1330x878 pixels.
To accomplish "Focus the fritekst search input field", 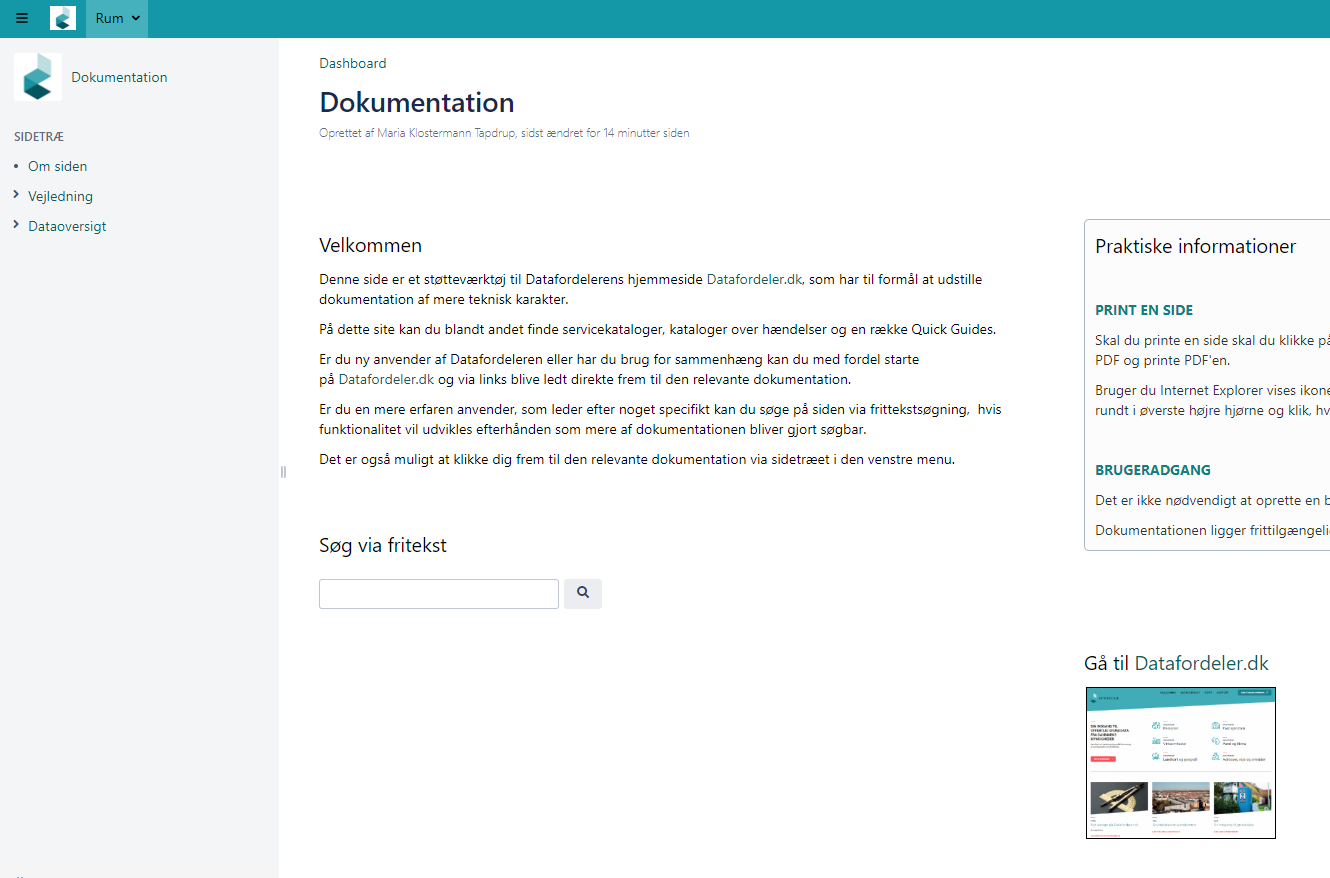I will (x=438, y=593).
